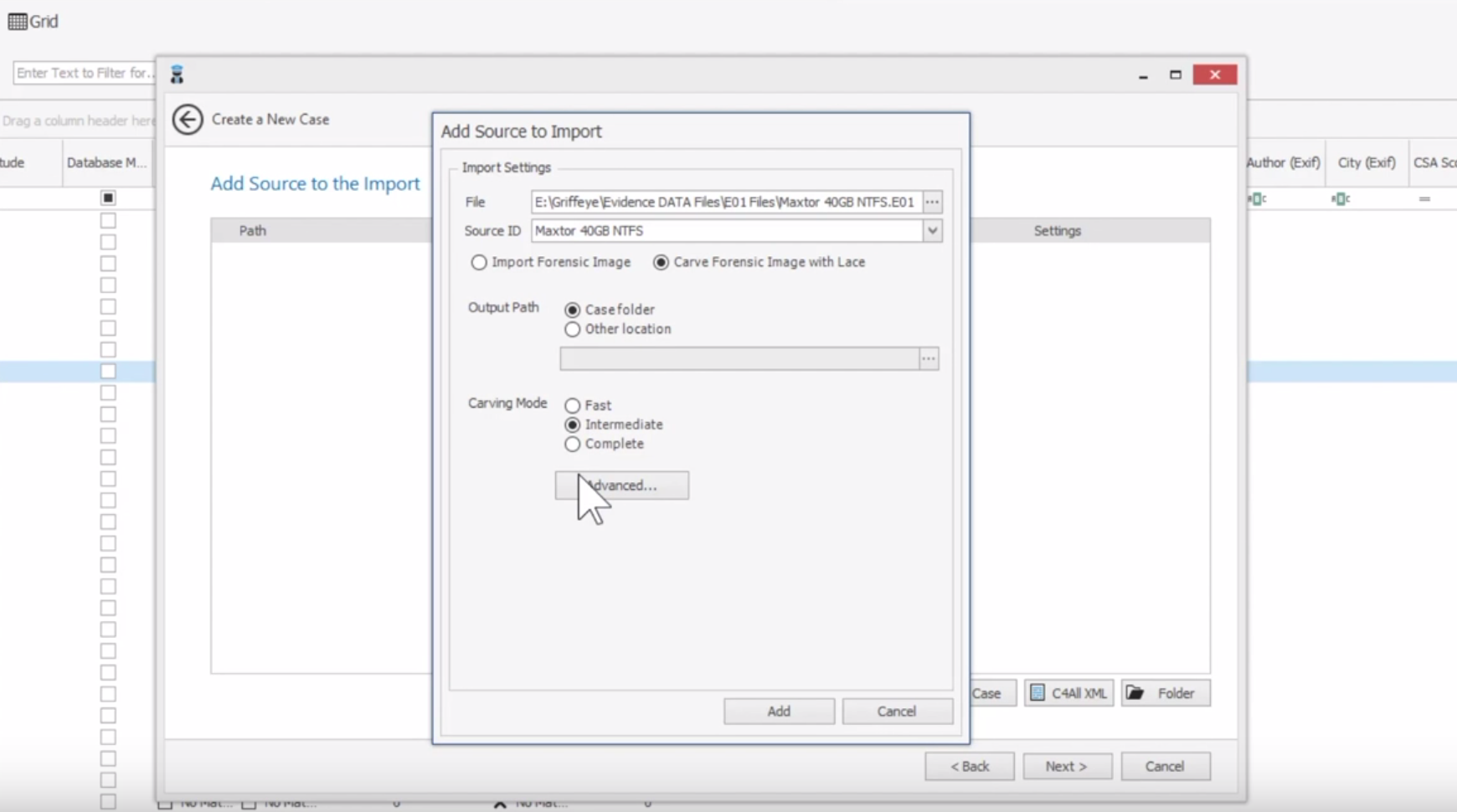The height and width of the screenshot is (812, 1457).
Task: Choose Other location for output path
Action: point(572,330)
